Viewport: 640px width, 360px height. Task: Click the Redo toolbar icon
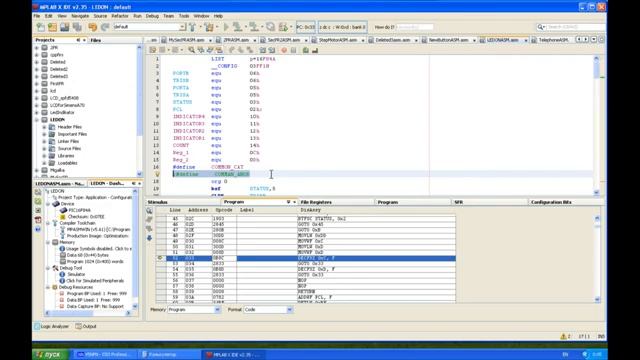[x=105, y=27]
